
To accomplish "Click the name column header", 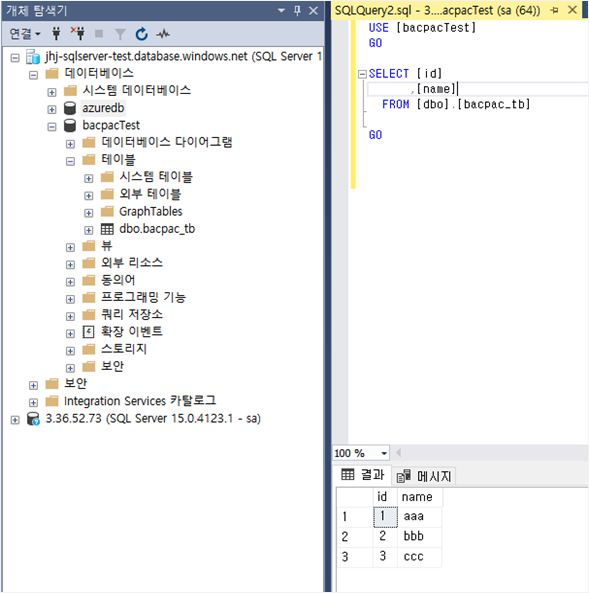I will [420, 497].
